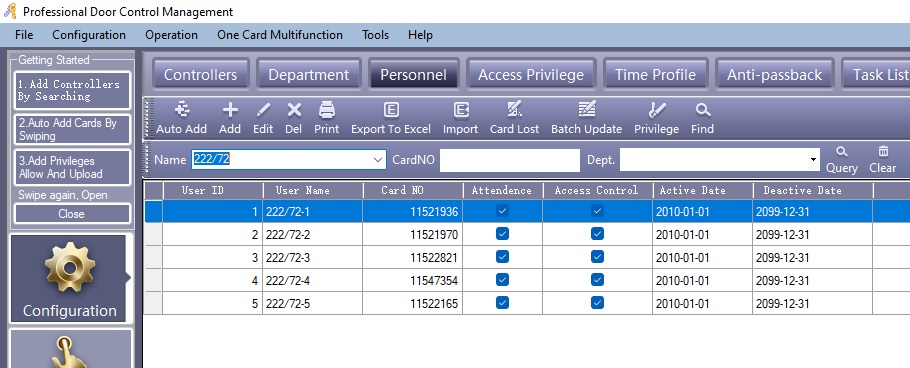Image resolution: width=910 pixels, height=368 pixels.
Task: Close the Getting Started panel
Action: coord(73,214)
